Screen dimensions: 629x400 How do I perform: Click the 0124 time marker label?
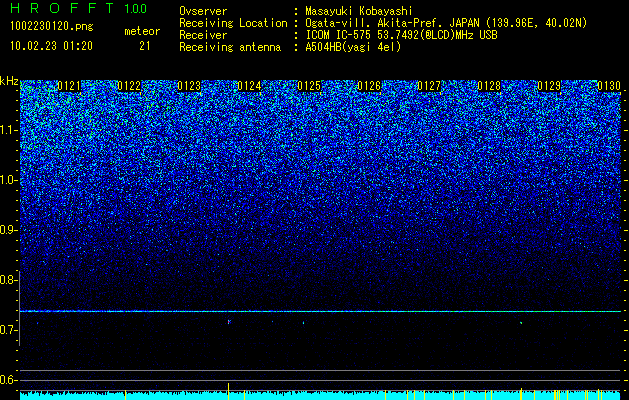[249, 86]
